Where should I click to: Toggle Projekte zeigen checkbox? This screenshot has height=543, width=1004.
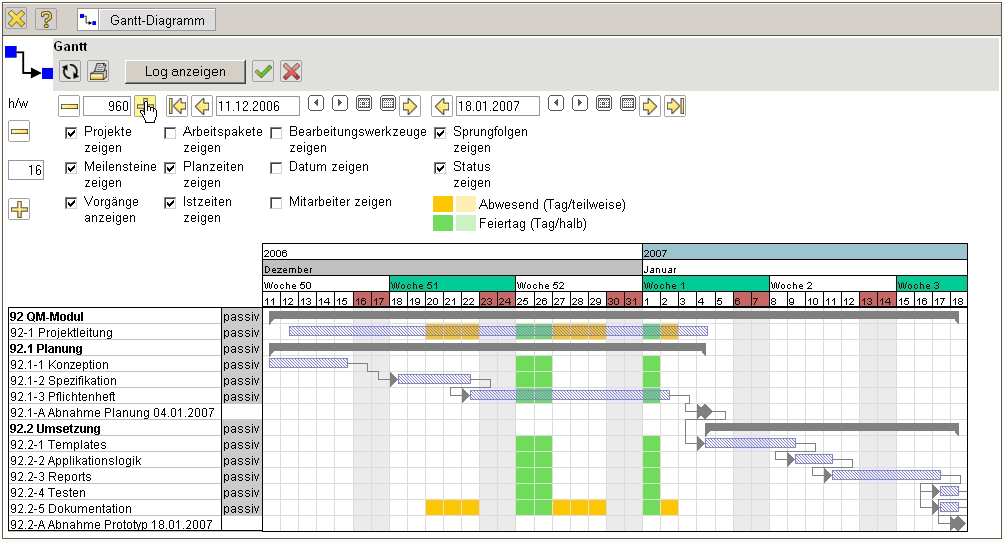[71, 132]
